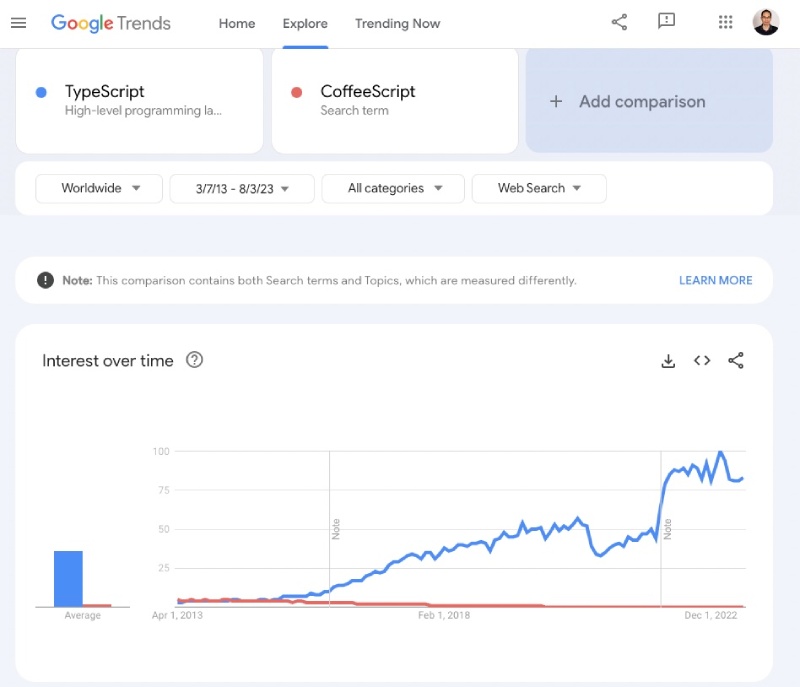Viewport: 800px width, 687px height.
Task: Open the Worldwide region dropdown
Action: (x=98, y=188)
